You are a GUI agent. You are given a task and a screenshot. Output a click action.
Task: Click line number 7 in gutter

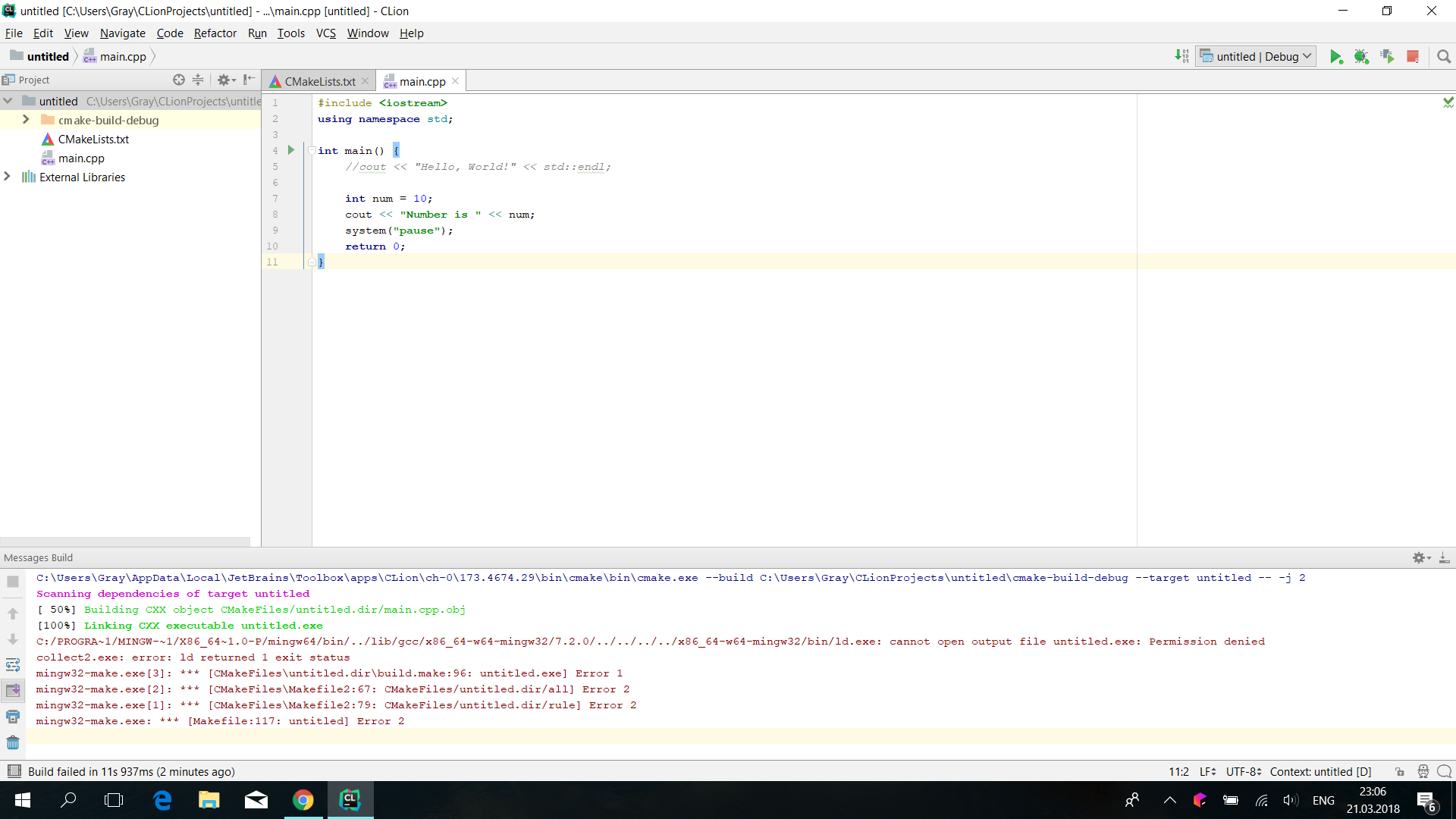tap(275, 198)
